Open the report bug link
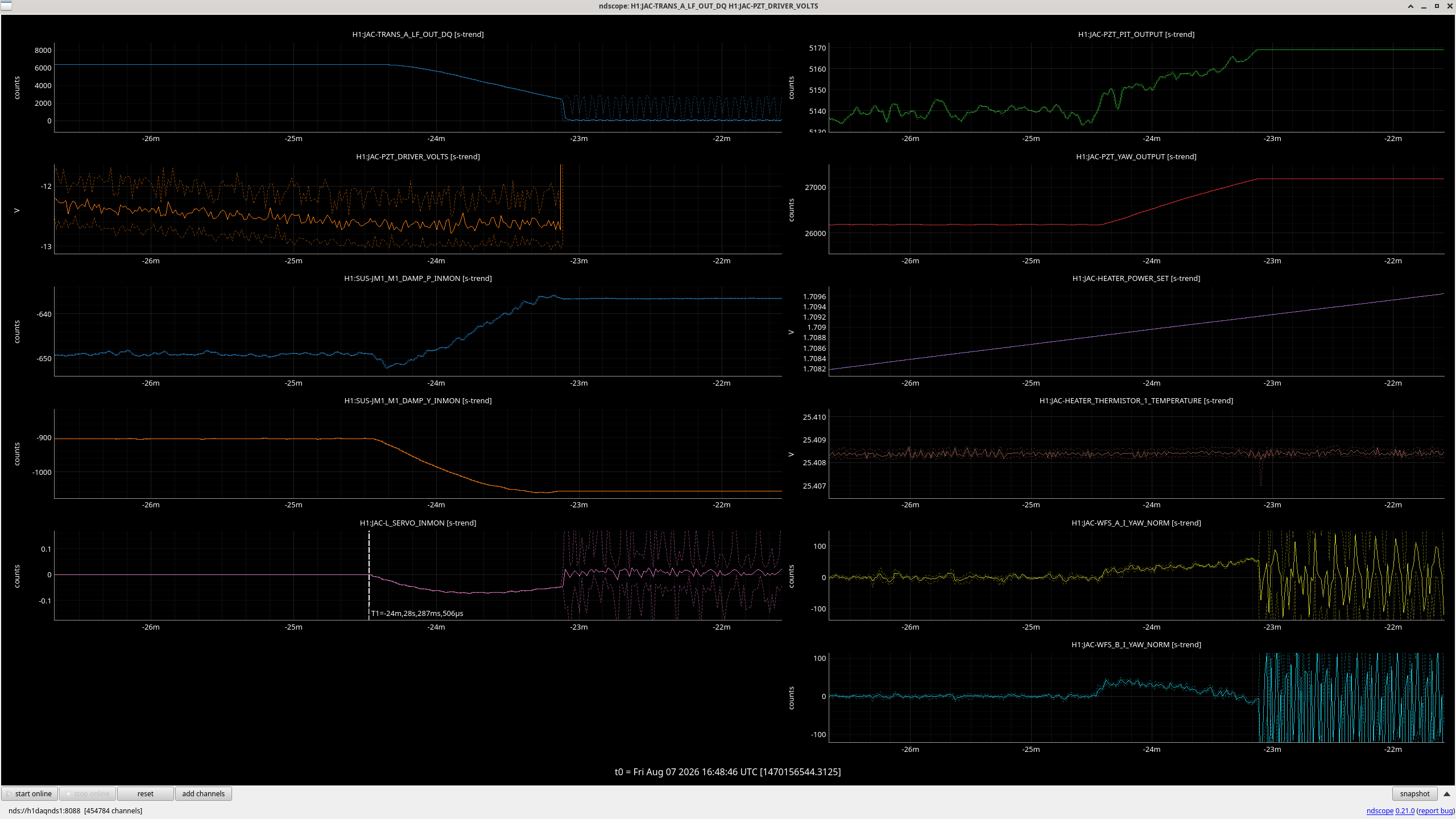This screenshot has width=1456, height=819. tap(1436, 810)
